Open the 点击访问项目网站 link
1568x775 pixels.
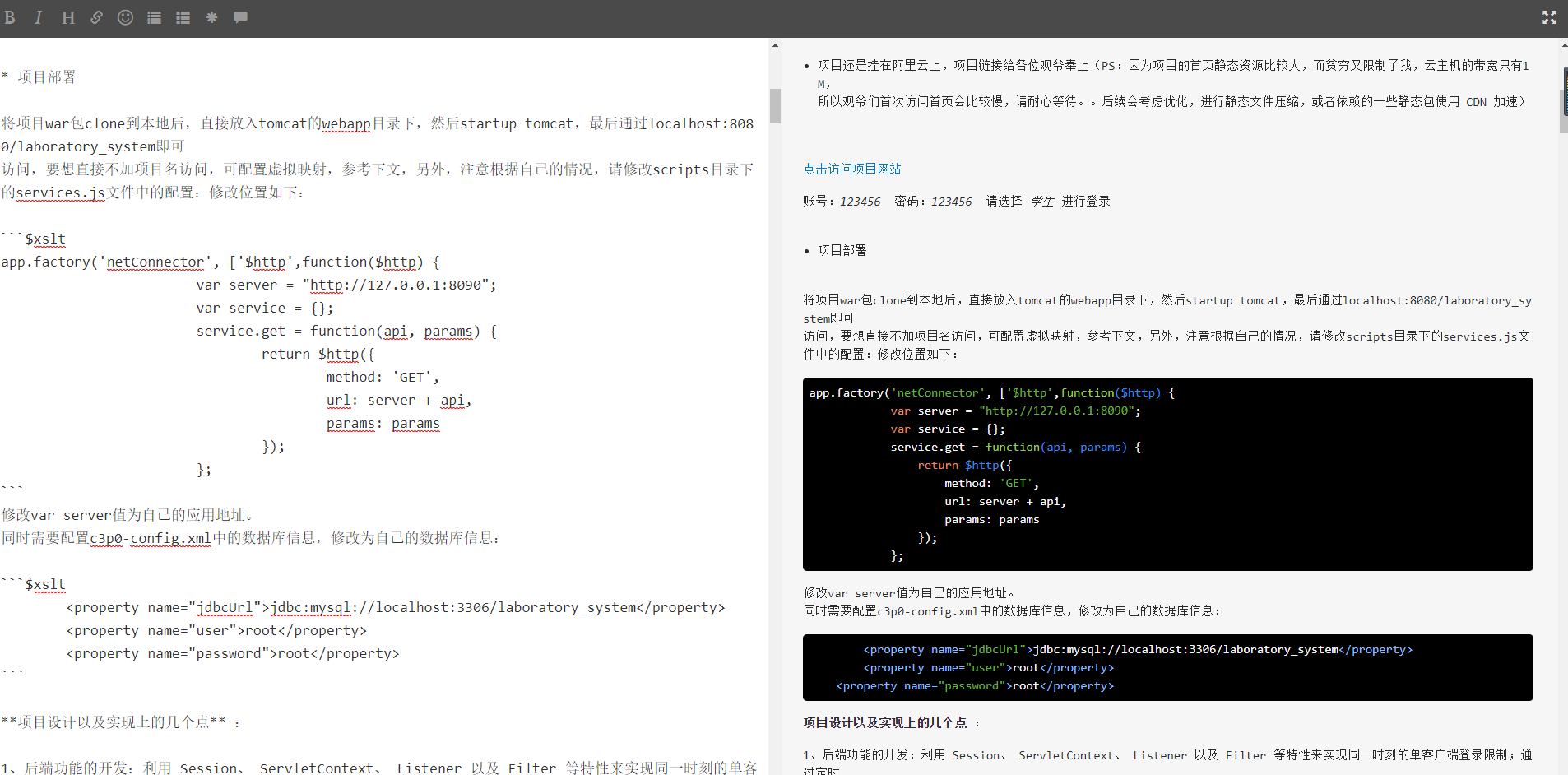(x=852, y=169)
